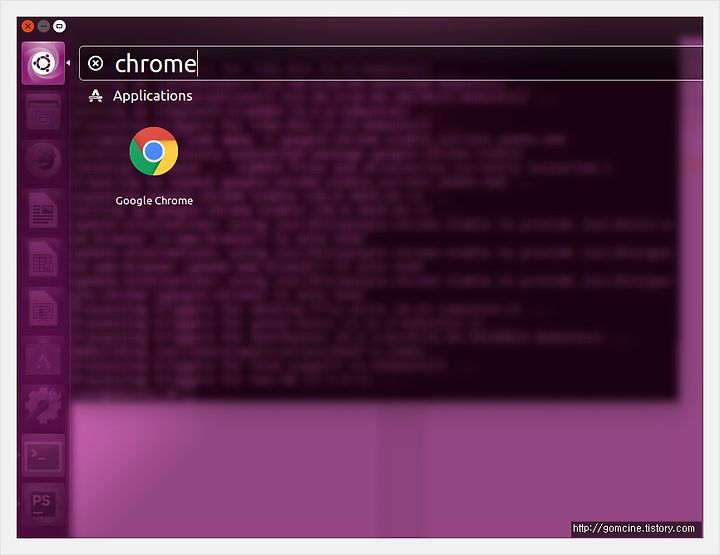Screen dimensions: 720x555
Task: Close the Dash overlay
Action: 28,26
